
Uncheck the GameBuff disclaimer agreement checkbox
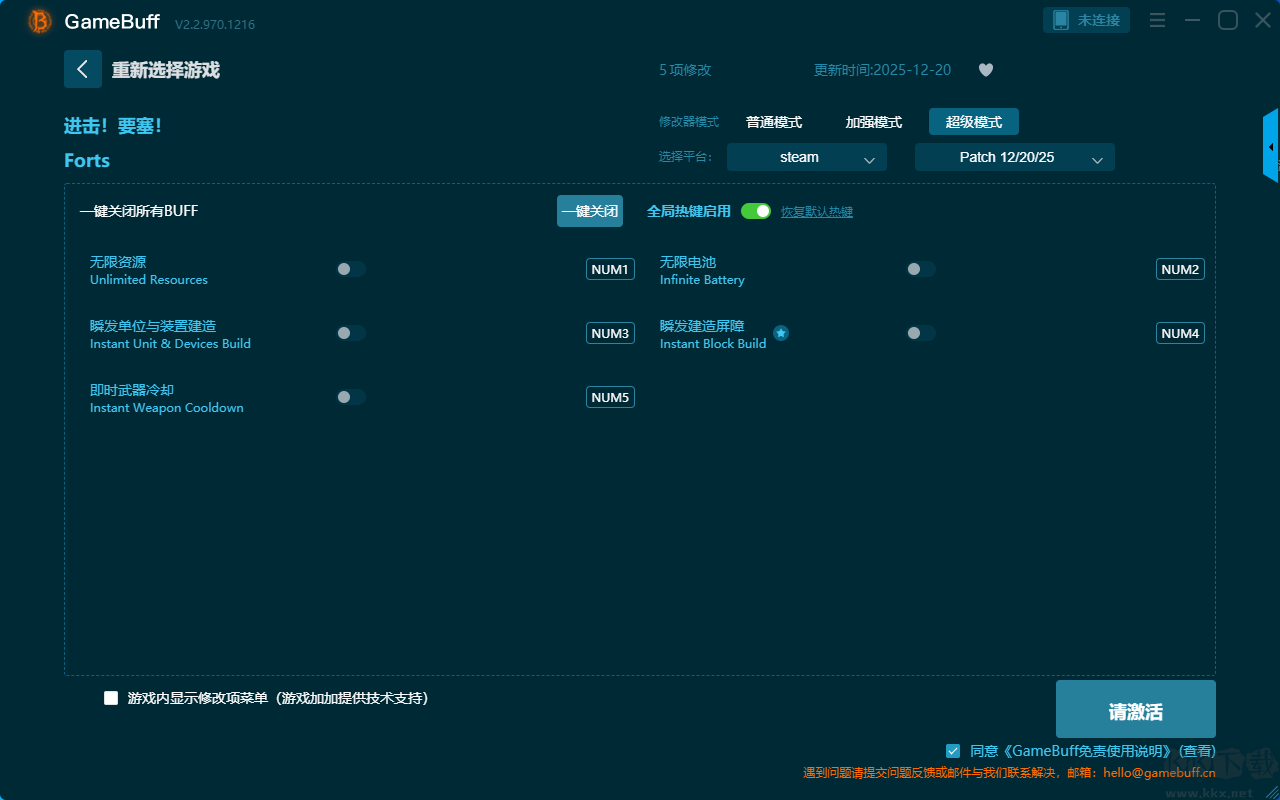(953, 750)
